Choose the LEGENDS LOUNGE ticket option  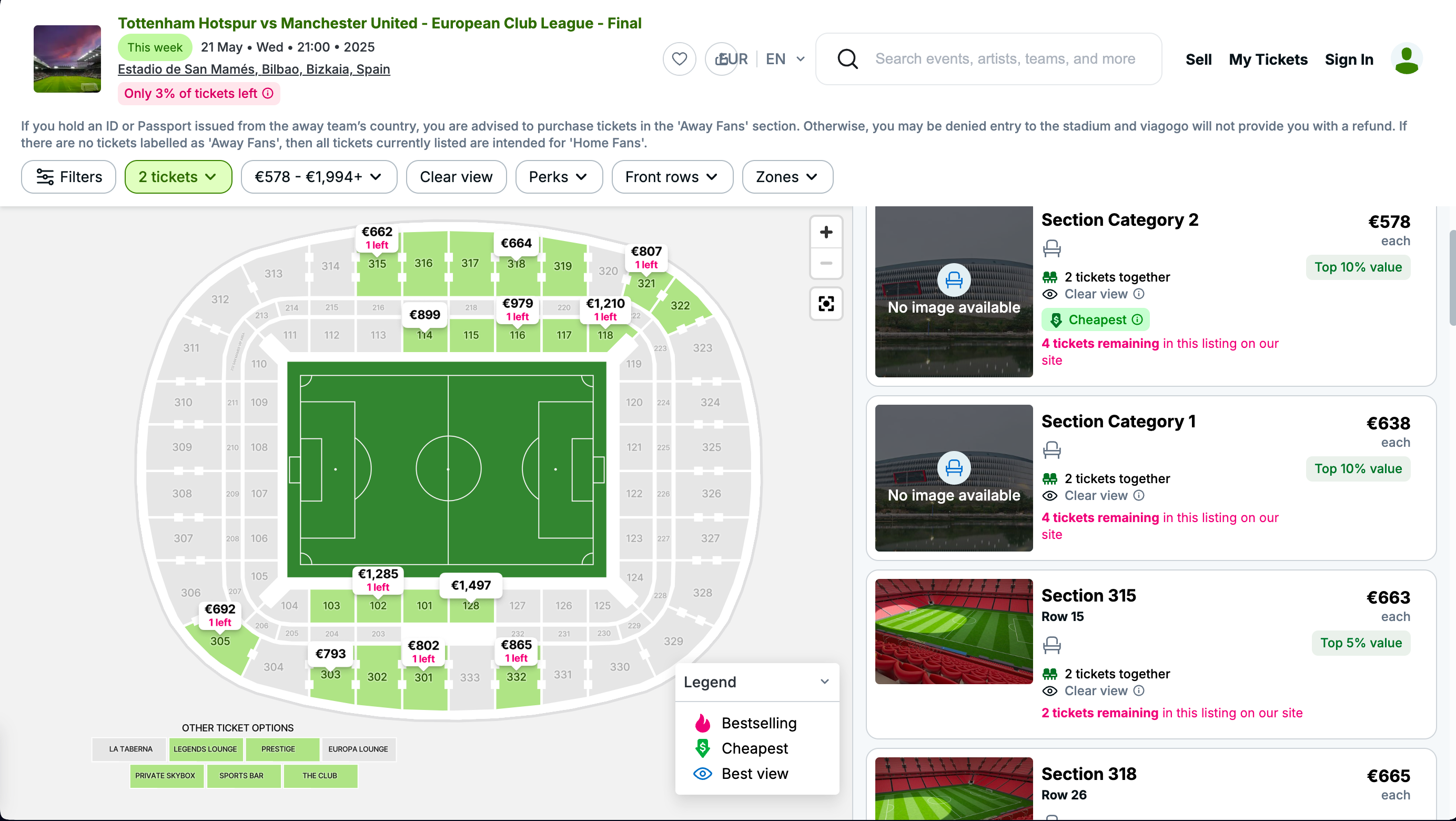(x=205, y=749)
